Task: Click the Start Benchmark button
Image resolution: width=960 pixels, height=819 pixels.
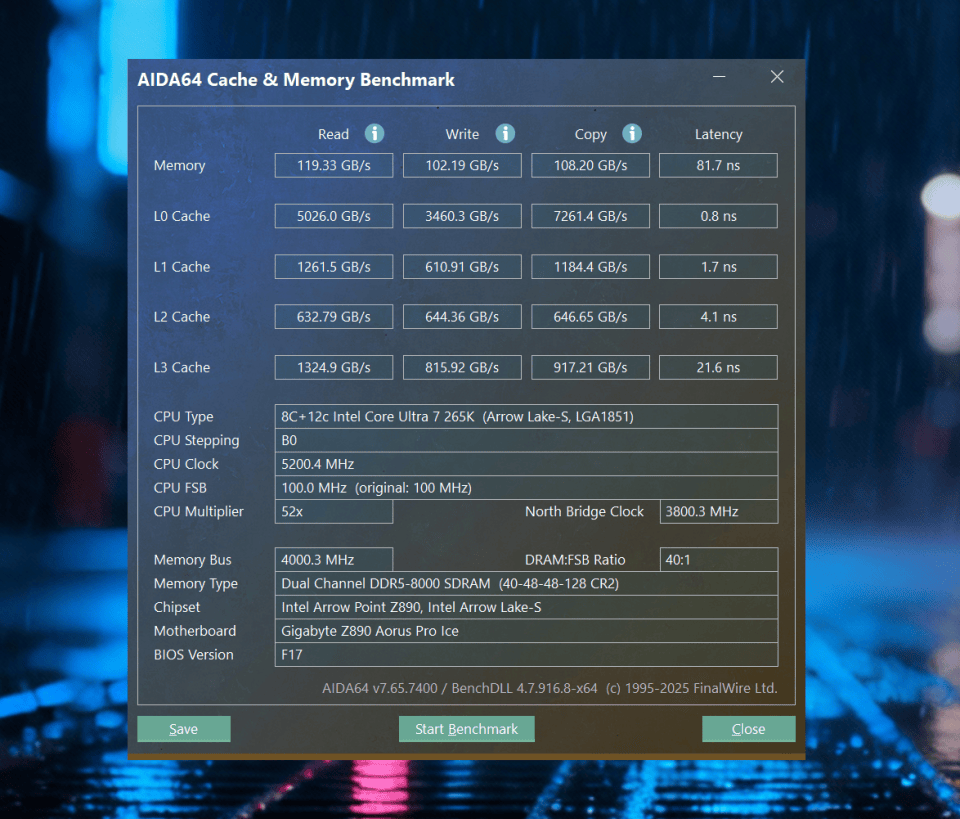Action: [466, 728]
